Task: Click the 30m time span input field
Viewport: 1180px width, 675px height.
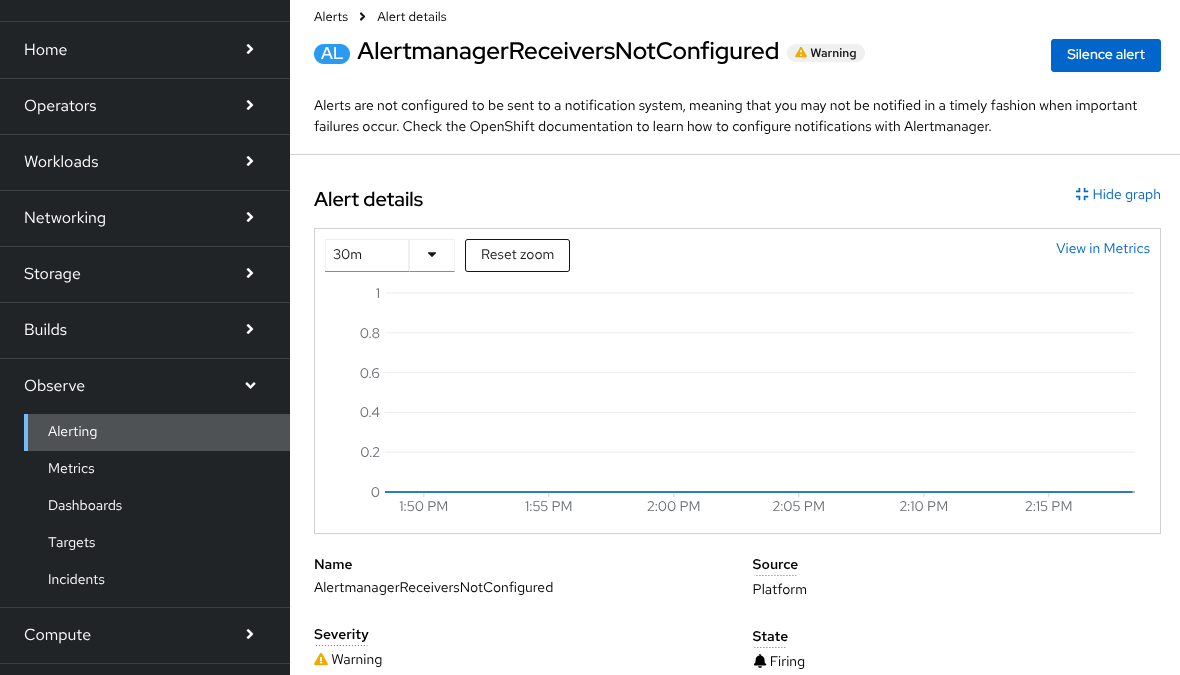Action: pyautogui.click(x=367, y=255)
